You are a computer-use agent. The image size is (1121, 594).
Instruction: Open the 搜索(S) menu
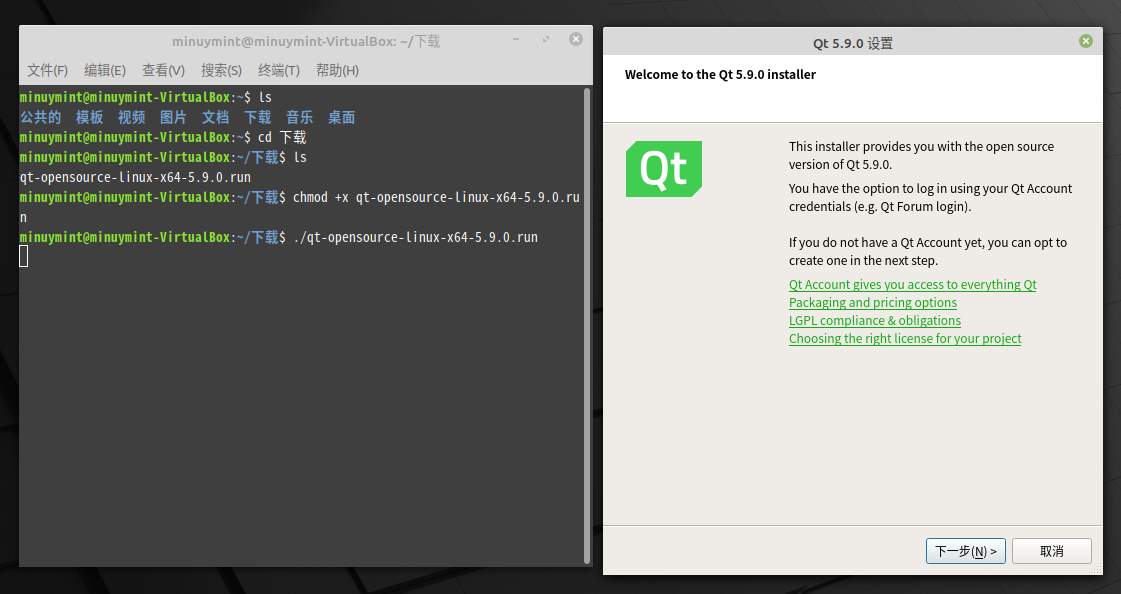pyautogui.click(x=221, y=70)
